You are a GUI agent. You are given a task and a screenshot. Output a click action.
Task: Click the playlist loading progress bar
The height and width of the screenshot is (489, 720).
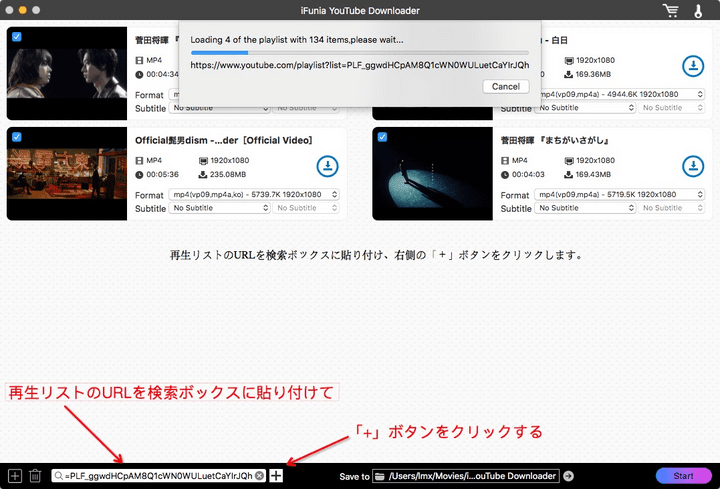coord(360,53)
